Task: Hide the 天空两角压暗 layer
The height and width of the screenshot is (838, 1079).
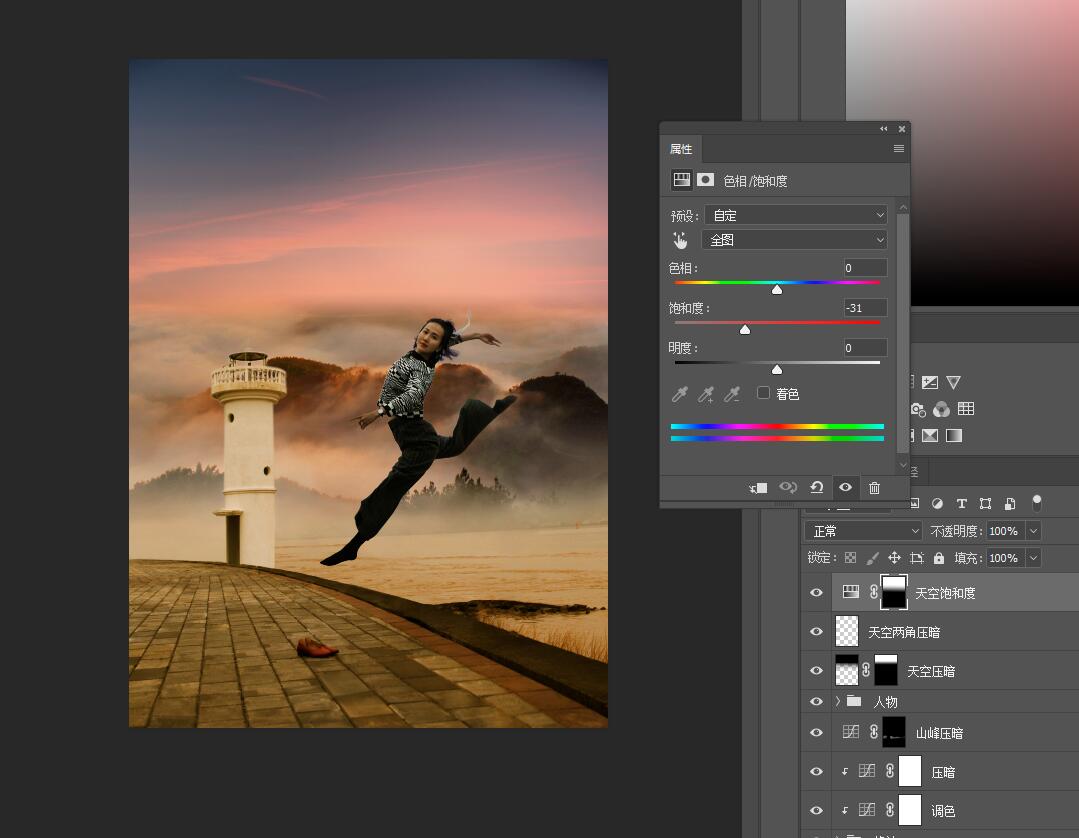Action: (816, 632)
